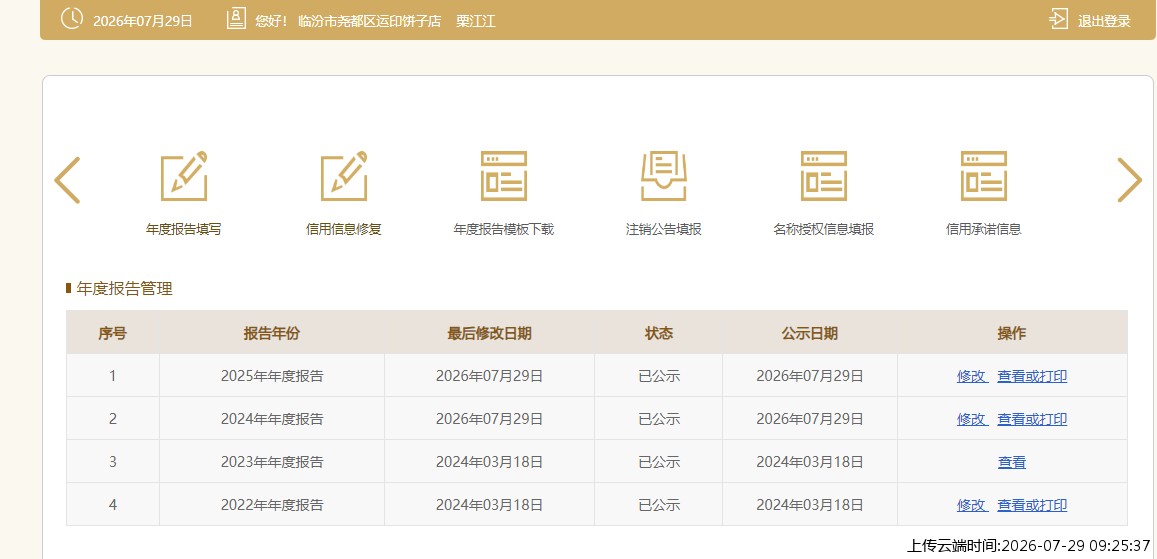Click the user profile icon beside 您好
Image resolution: width=1157 pixels, height=559 pixels.
click(x=236, y=19)
